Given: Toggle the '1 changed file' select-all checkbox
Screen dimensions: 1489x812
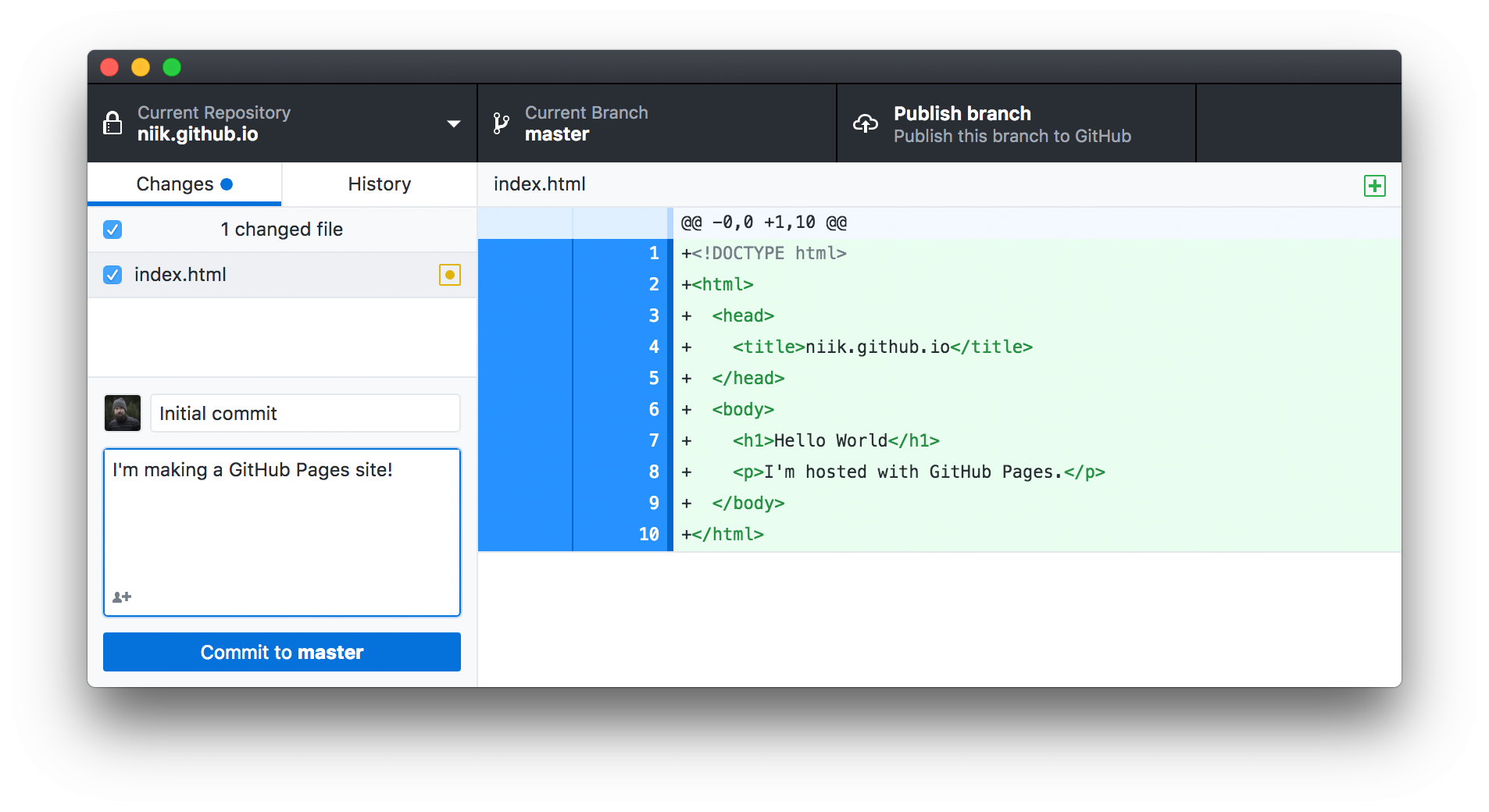Looking at the screenshot, I should (112, 229).
